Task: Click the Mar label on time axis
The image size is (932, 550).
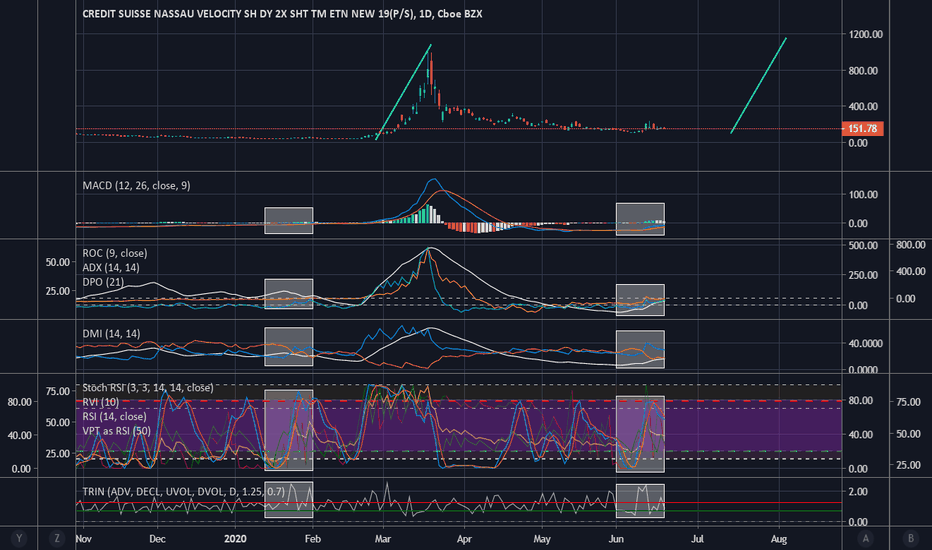Action: 383,539
